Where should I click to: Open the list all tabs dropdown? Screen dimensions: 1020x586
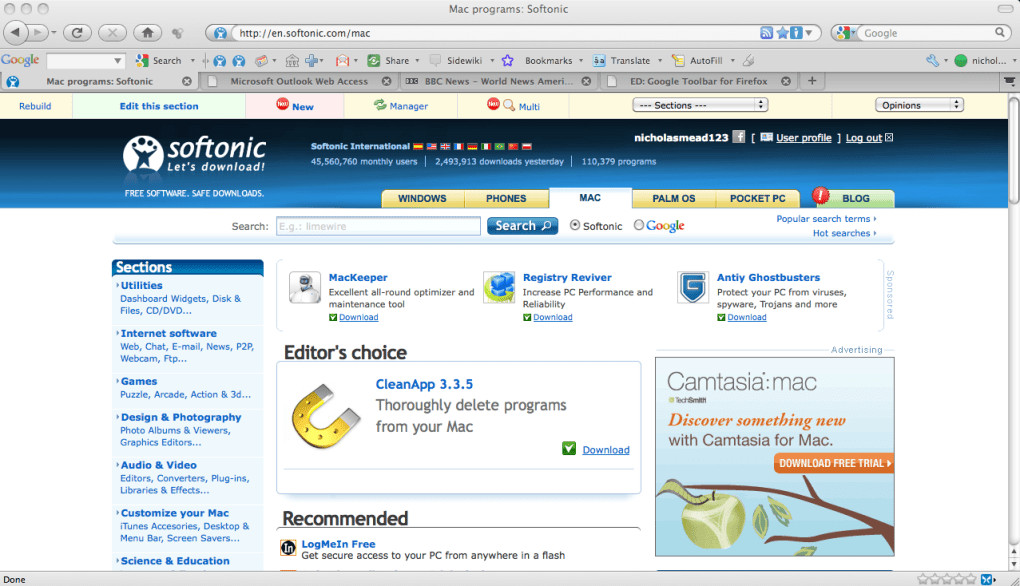tap(1009, 81)
